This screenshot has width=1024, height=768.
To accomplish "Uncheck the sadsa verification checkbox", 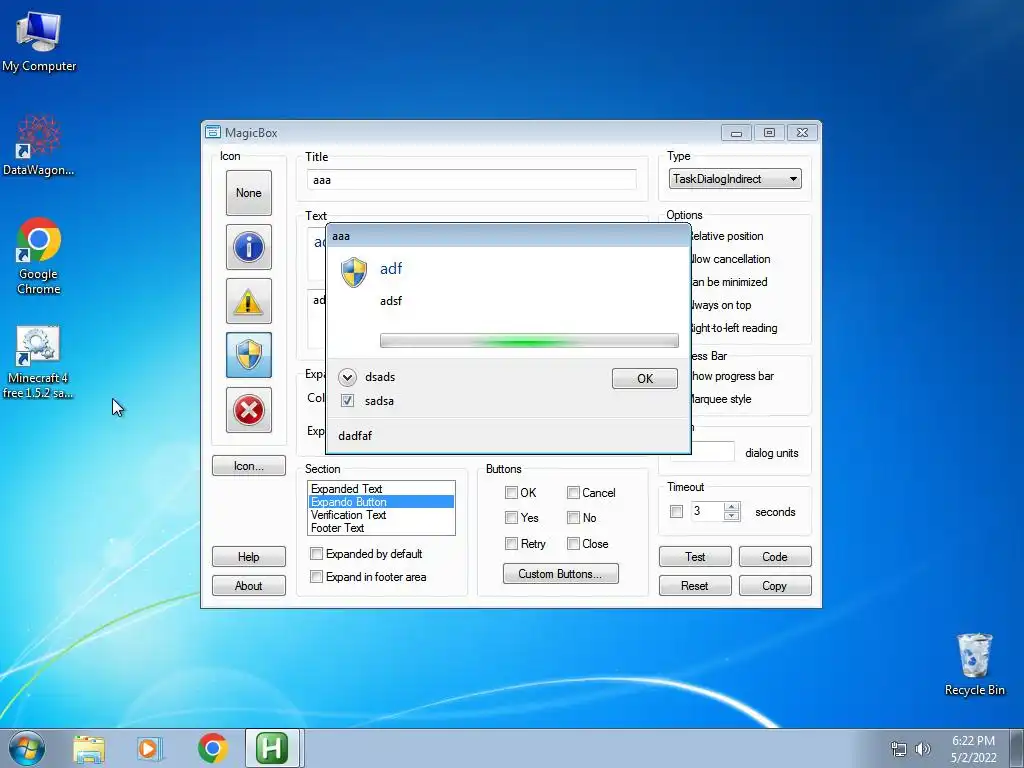I will tap(347, 400).
